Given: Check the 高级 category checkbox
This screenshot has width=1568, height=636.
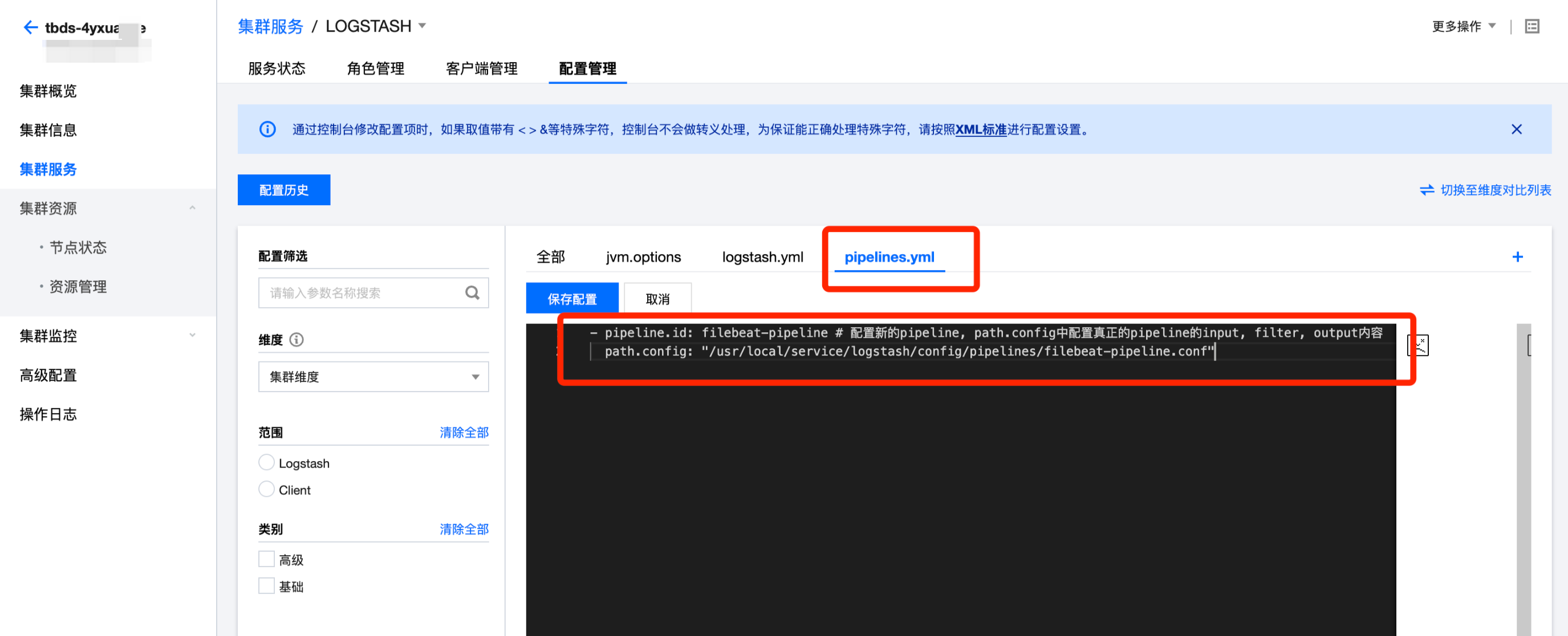Looking at the screenshot, I should pos(267,558).
